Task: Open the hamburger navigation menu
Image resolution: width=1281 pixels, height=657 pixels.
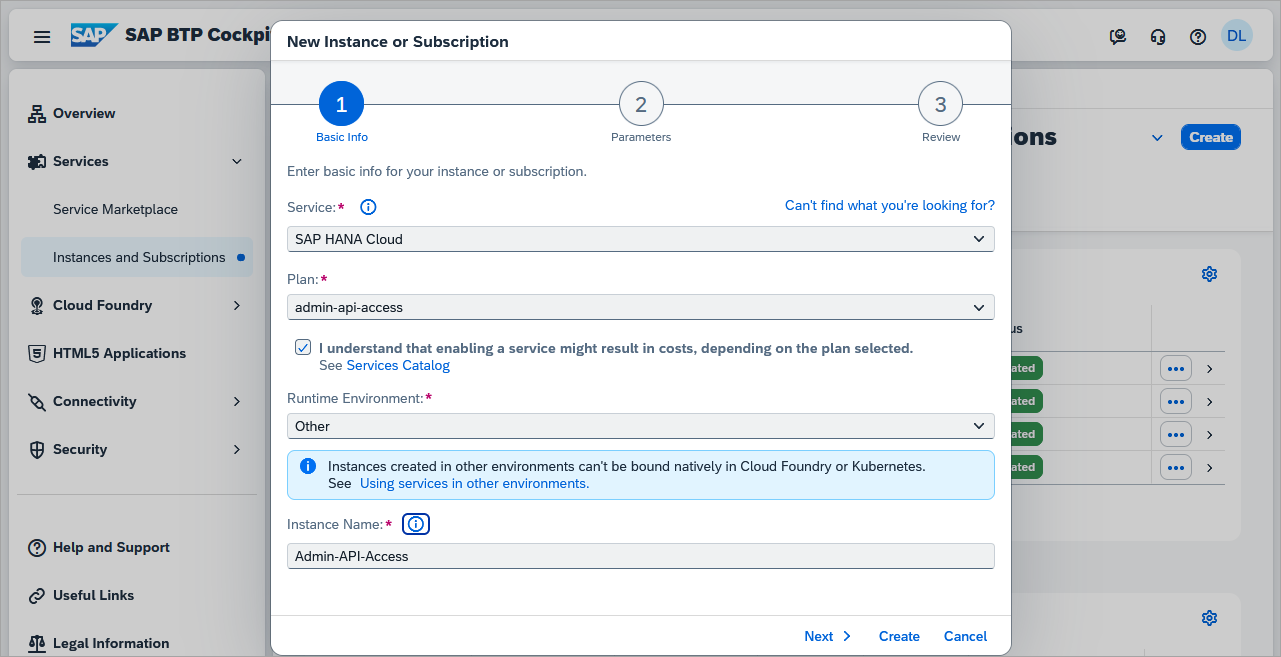Action: 42,37
